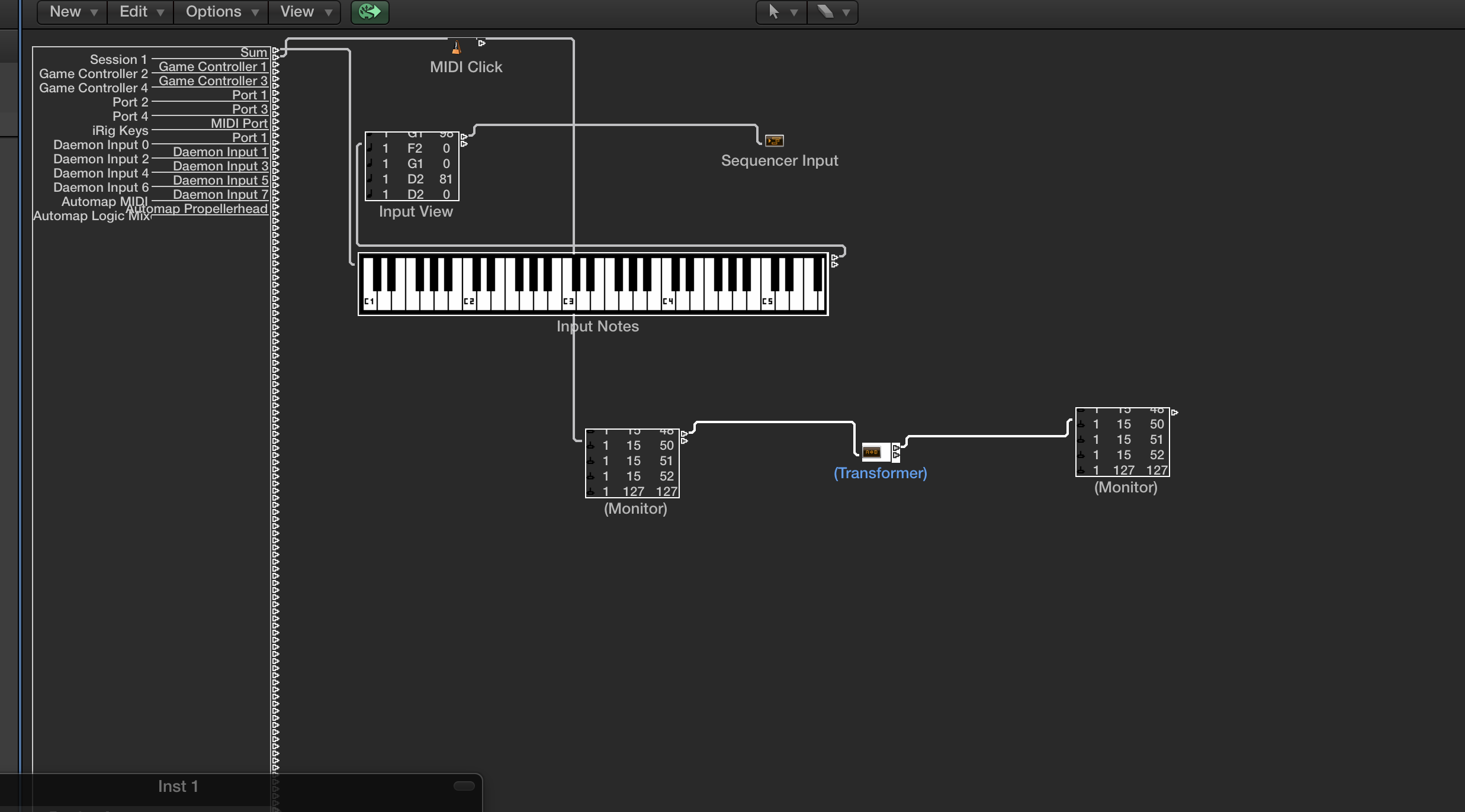
Task: Click the MIDI Click label
Action: coord(466,67)
